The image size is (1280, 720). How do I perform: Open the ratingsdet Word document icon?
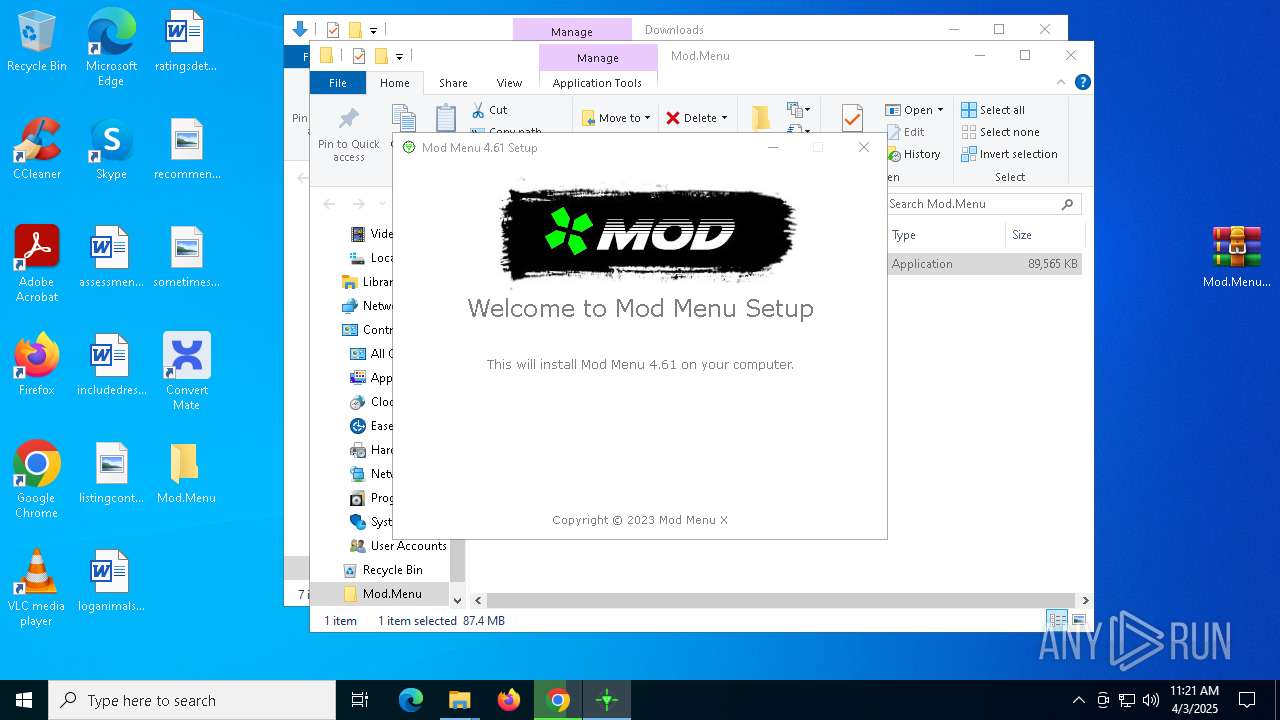[x=185, y=42]
